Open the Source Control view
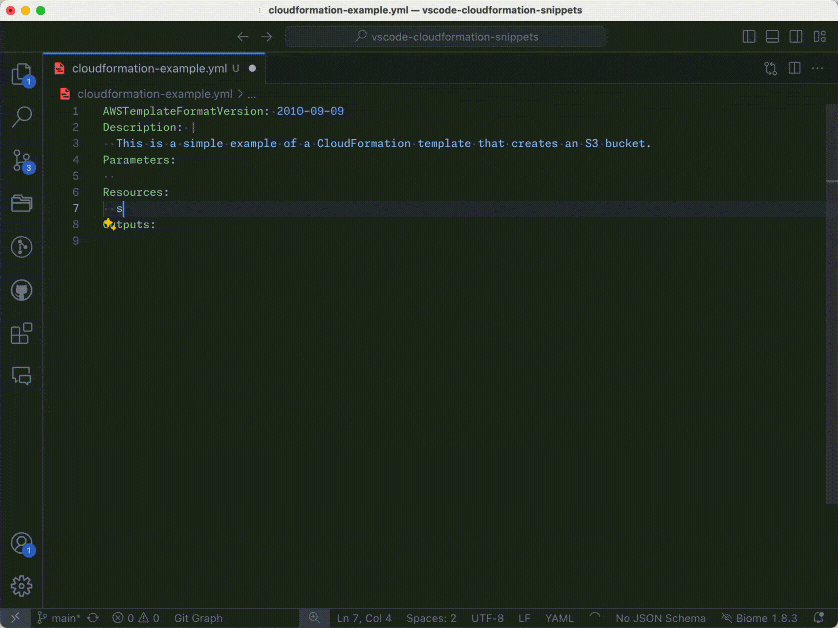Screen dimensions: 838x628 [21, 160]
